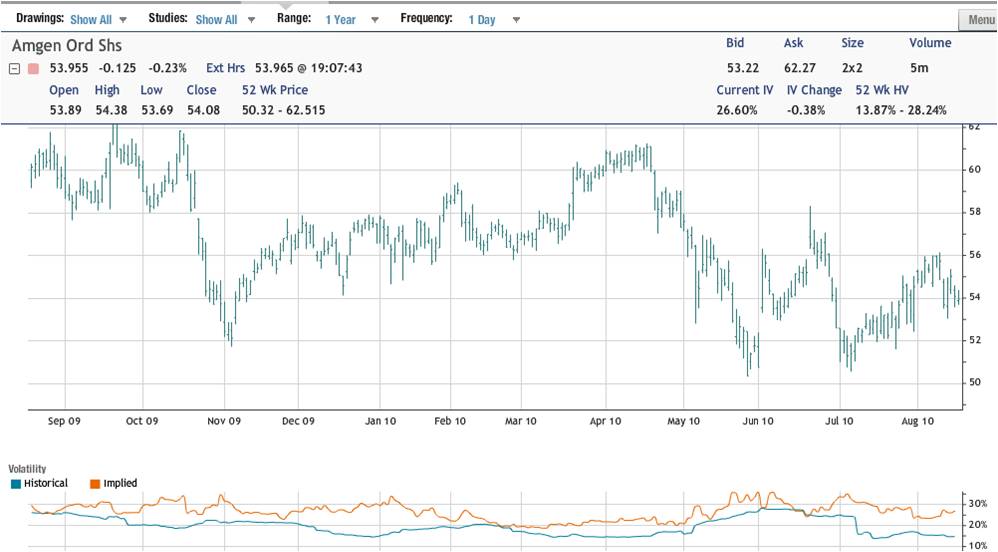Click the pink Amgen series color swatch
The height and width of the screenshot is (552, 998).
[x=33, y=68]
